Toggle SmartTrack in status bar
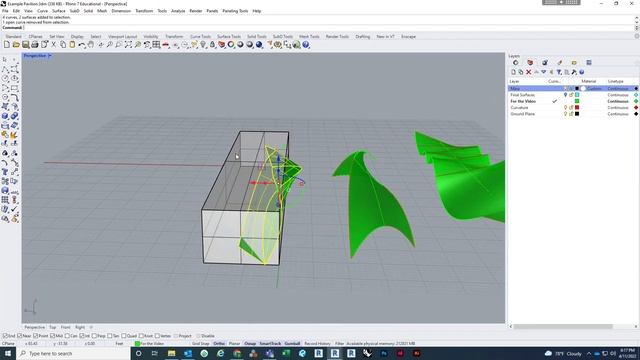 pos(270,344)
